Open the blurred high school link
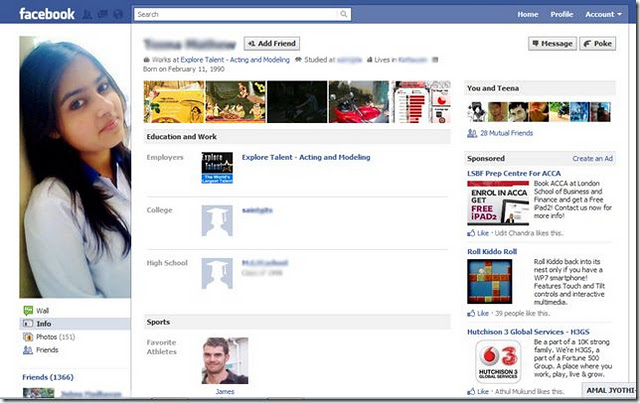Screen dimensions: 640x403 tap(265, 263)
